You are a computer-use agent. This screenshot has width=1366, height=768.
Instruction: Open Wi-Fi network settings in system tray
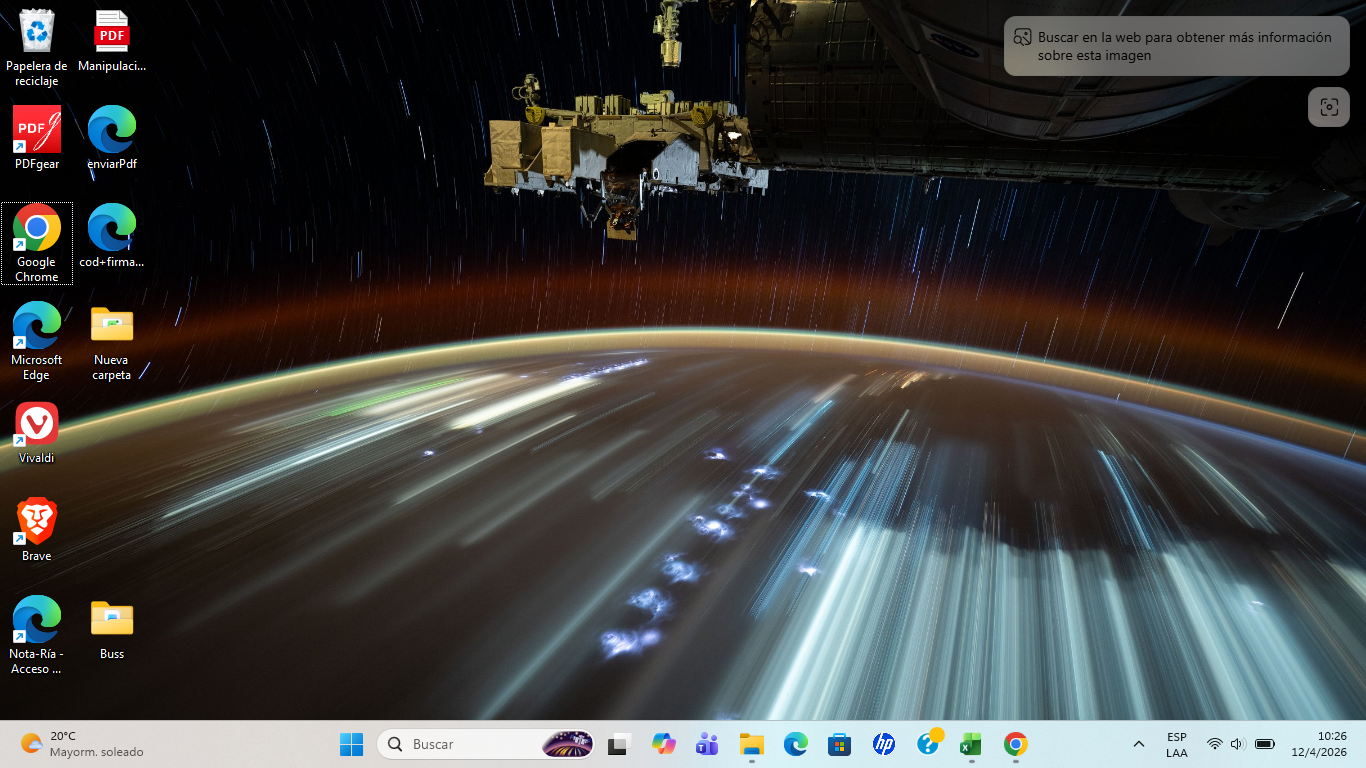(x=1214, y=744)
